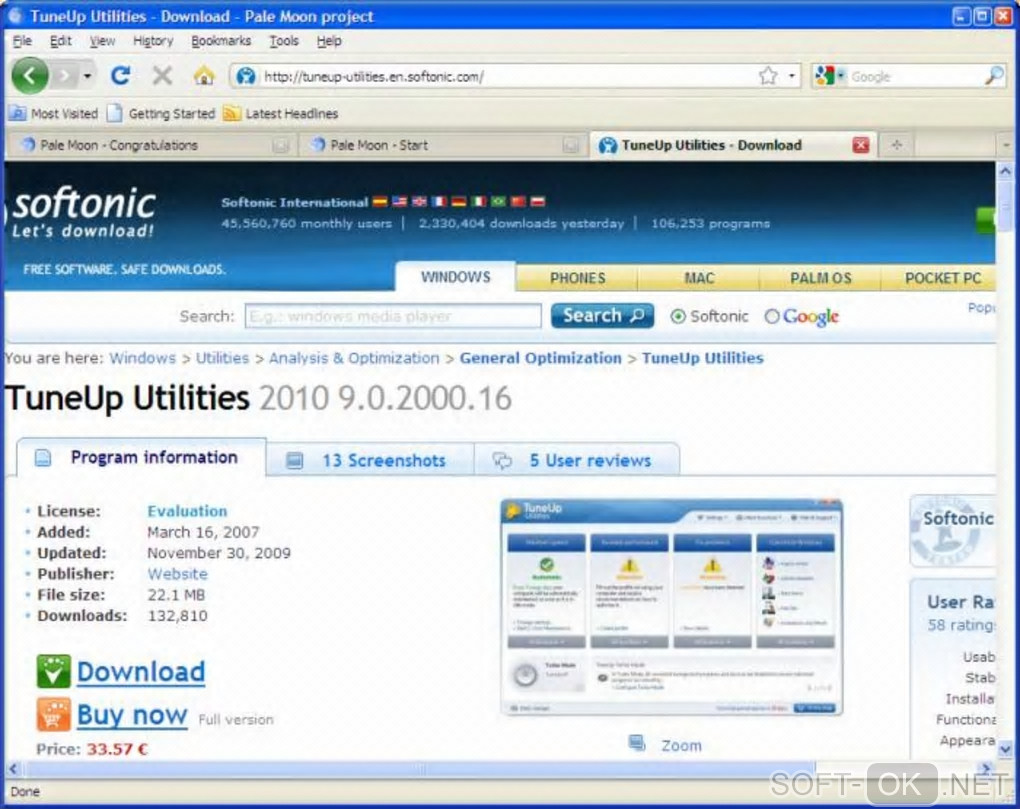The image size is (1020, 809).
Task: Close the Pale Moon - Congratulations tab
Action: coord(280,145)
